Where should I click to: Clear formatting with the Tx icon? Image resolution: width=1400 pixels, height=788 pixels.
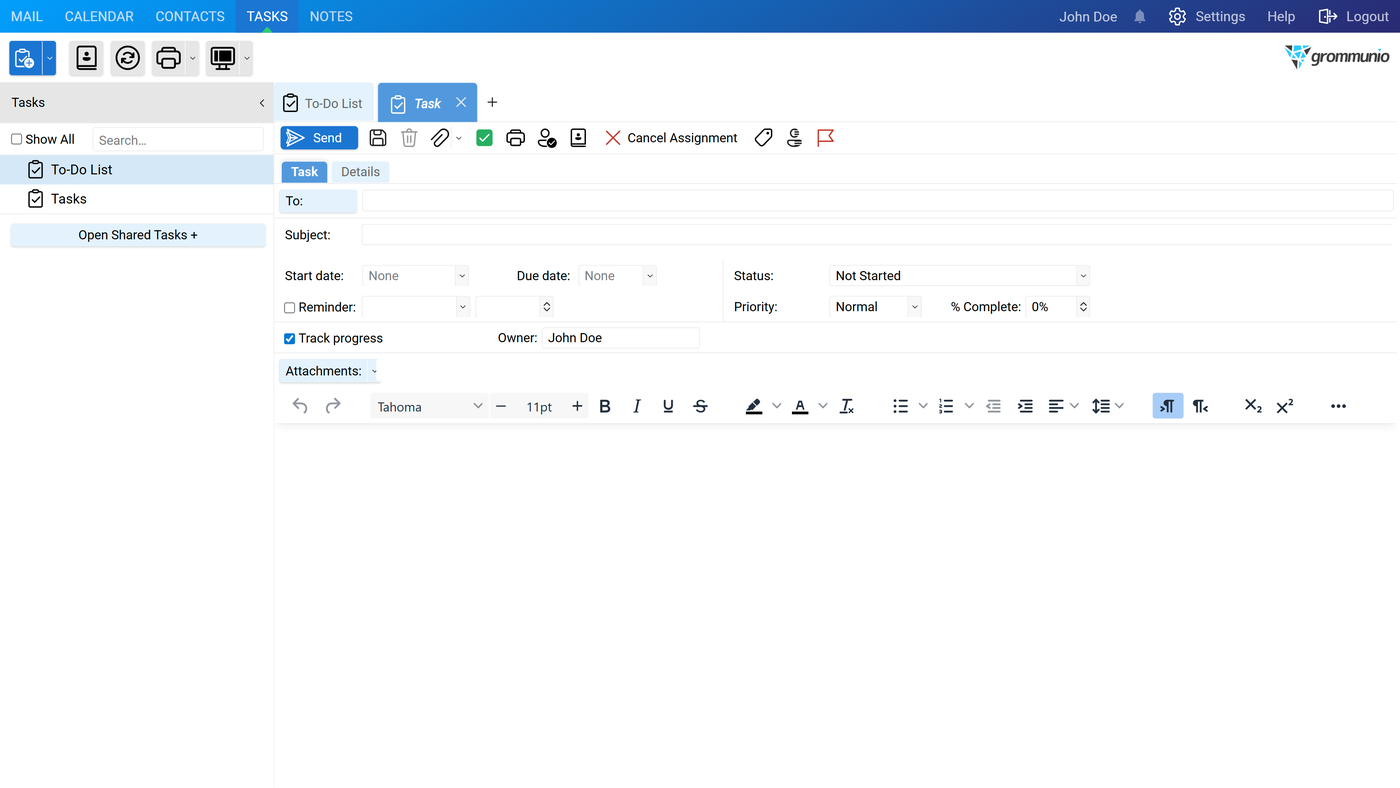[x=847, y=406]
